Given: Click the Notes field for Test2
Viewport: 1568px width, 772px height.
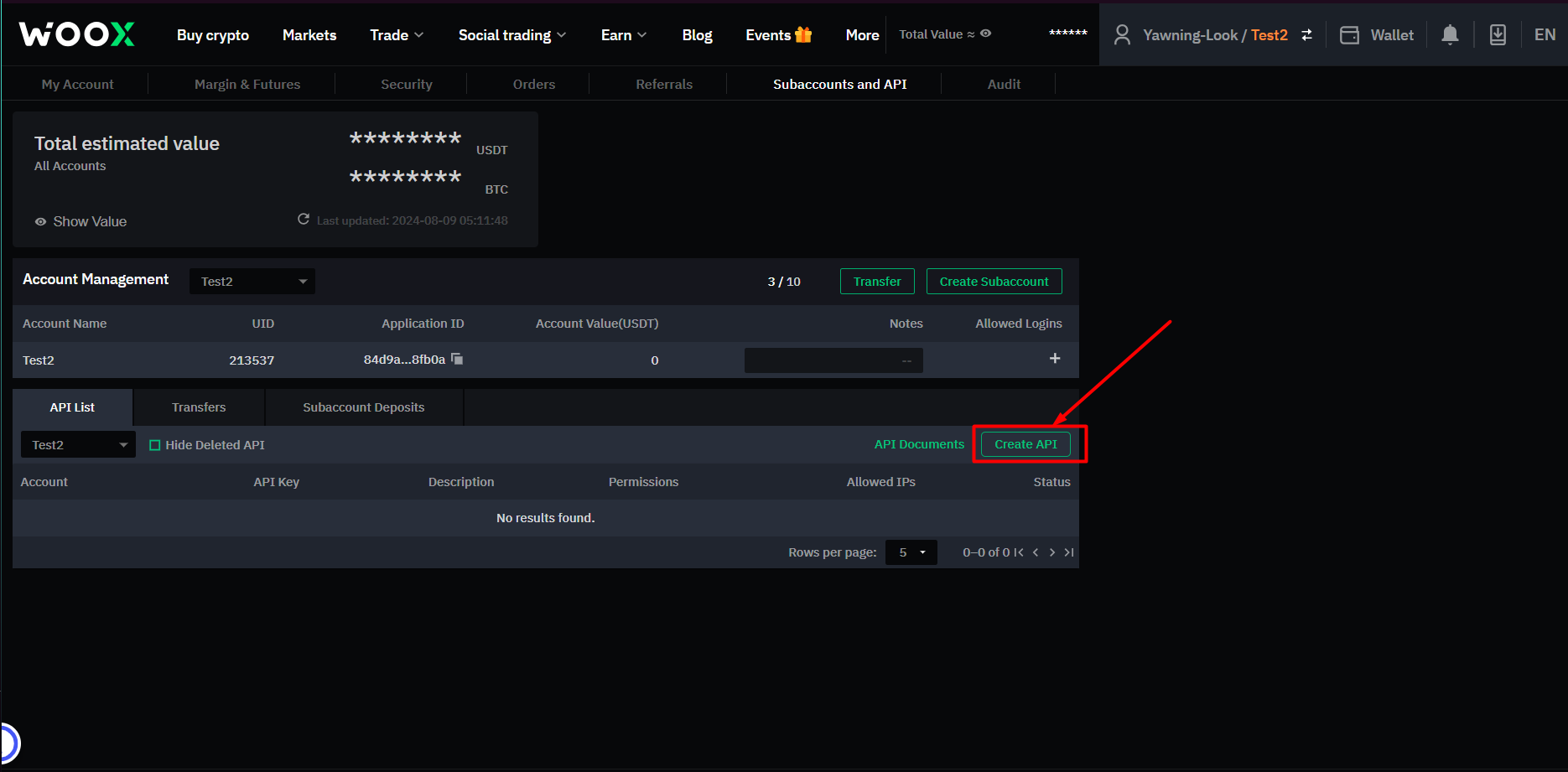Looking at the screenshot, I should click(x=833, y=360).
